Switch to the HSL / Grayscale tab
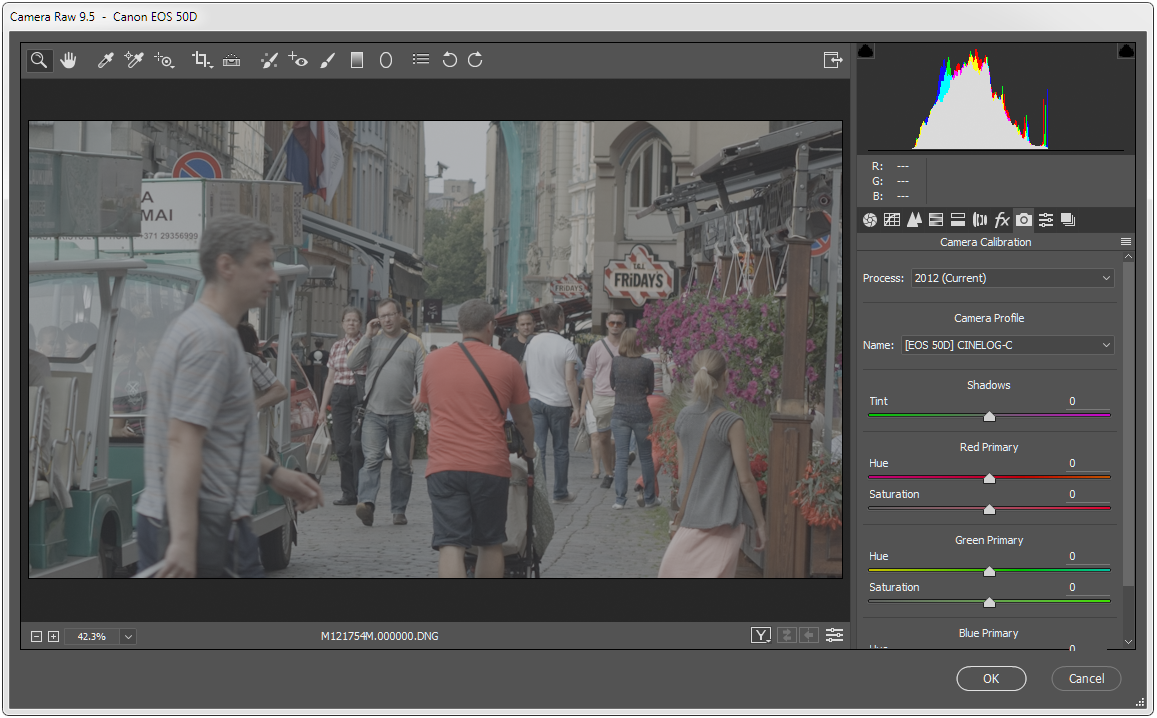The image size is (1157, 718). (x=936, y=220)
